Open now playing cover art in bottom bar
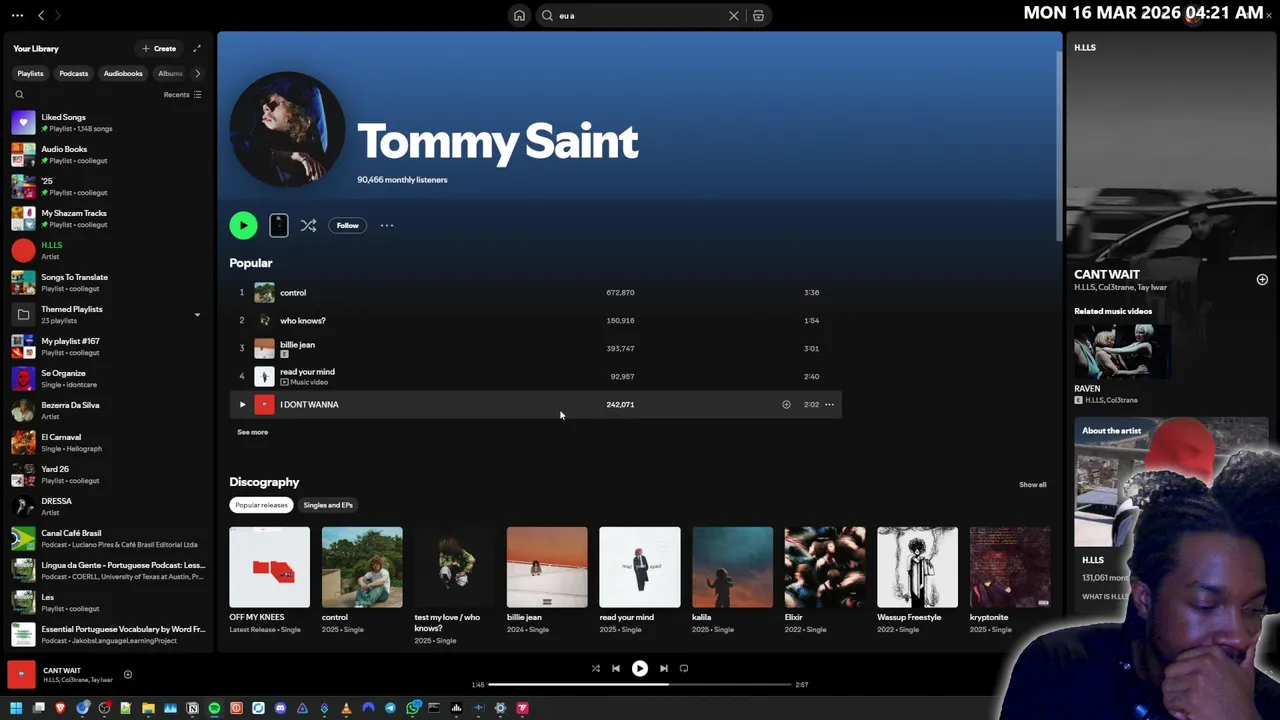 (22, 675)
